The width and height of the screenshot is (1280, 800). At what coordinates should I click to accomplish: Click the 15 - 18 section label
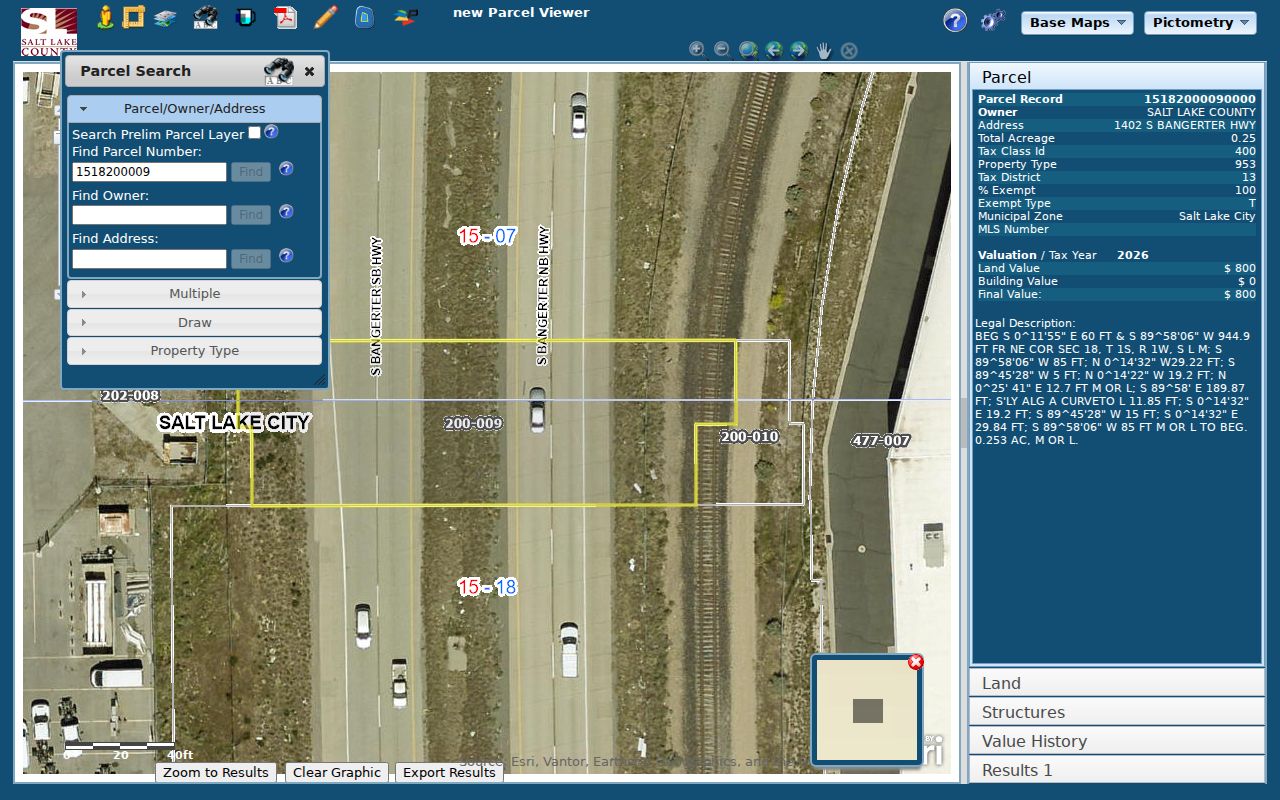[487, 587]
